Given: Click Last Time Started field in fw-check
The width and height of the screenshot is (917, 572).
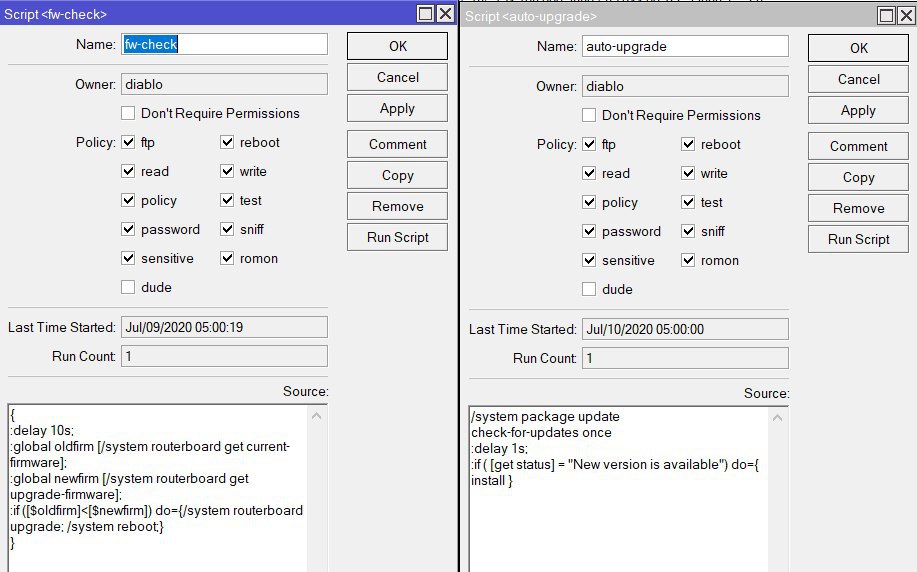Looking at the screenshot, I should (x=225, y=327).
